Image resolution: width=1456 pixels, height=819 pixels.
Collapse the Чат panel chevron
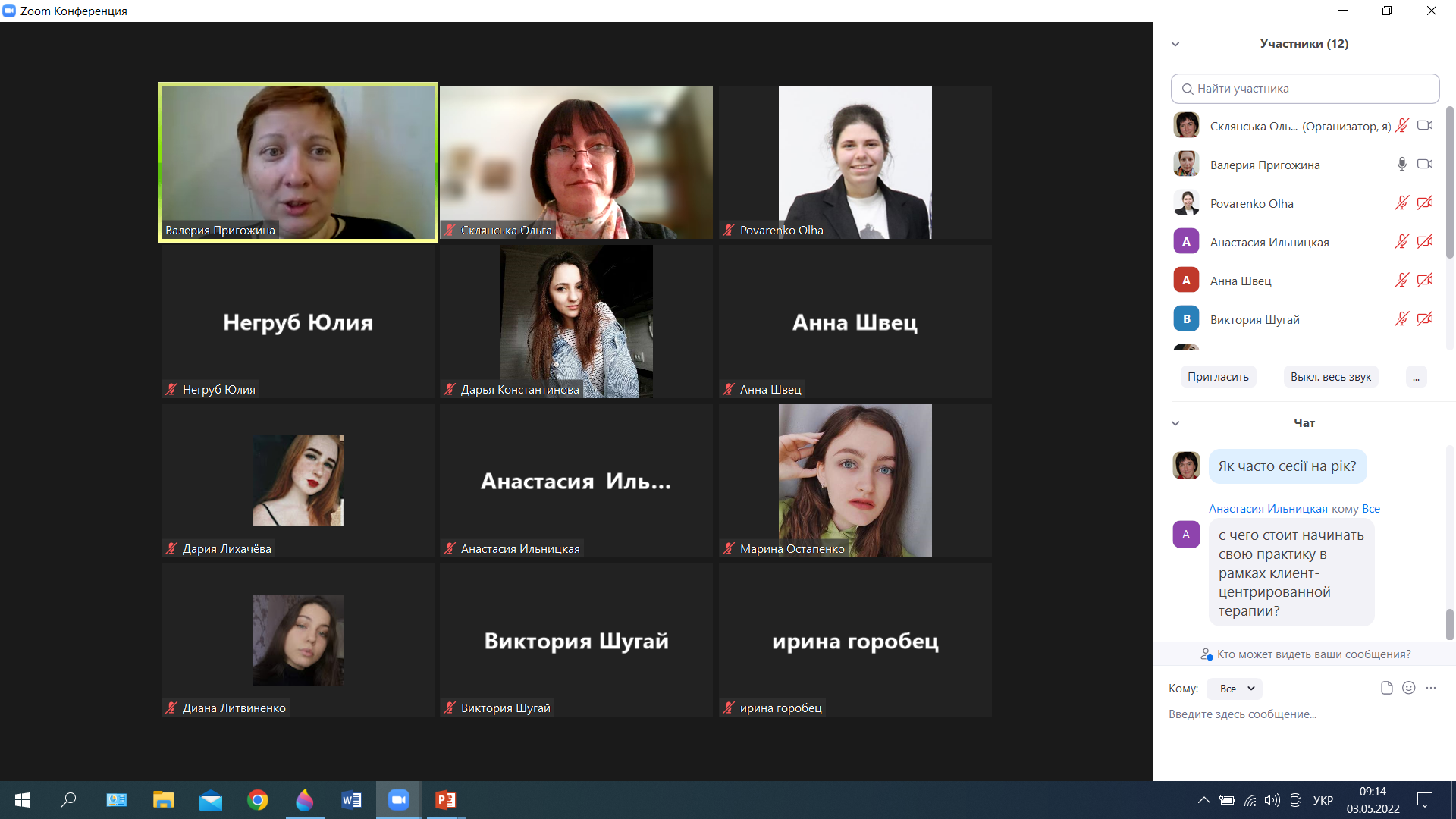click(1175, 423)
